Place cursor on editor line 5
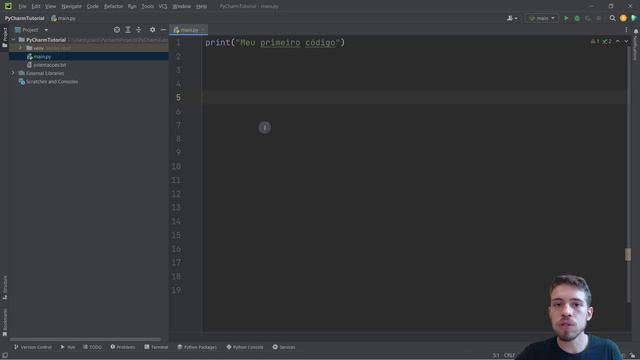Image resolution: width=640 pixels, height=360 pixels. pos(414,98)
